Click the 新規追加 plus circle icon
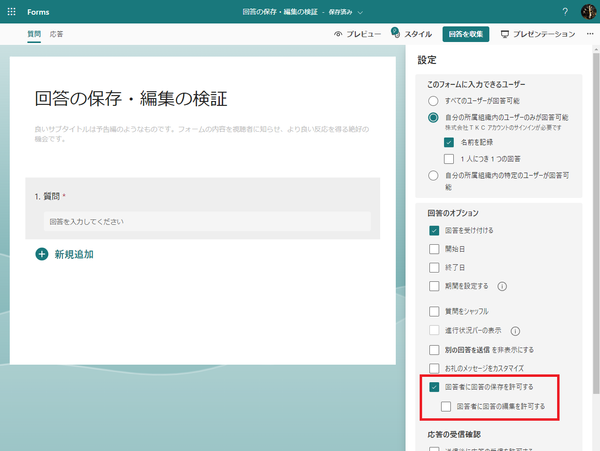 (x=42, y=254)
